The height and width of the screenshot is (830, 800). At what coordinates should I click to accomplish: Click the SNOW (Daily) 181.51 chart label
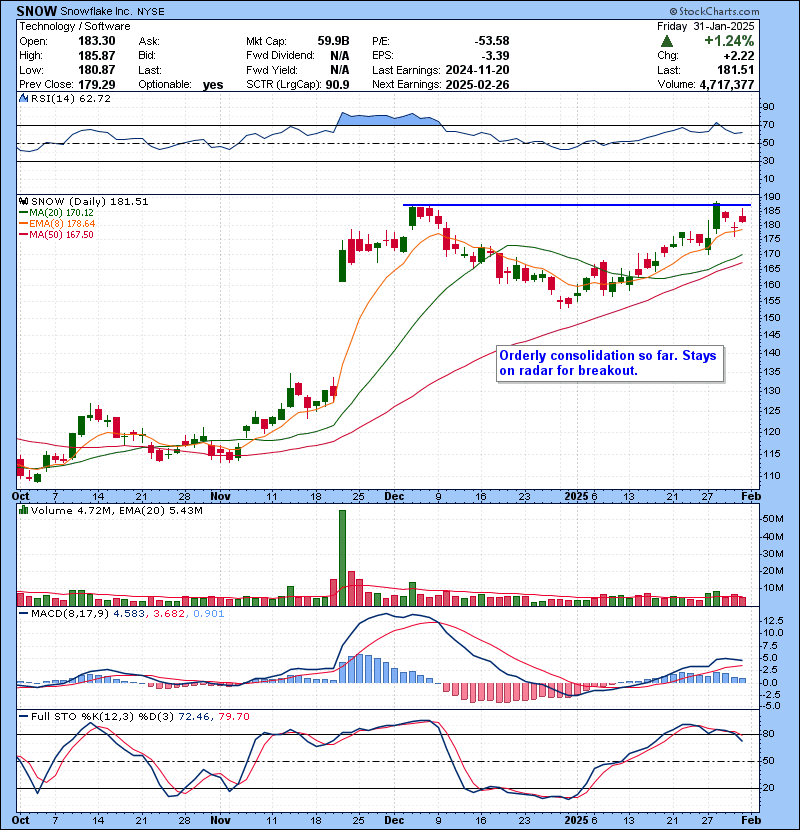tap(89, 201)
